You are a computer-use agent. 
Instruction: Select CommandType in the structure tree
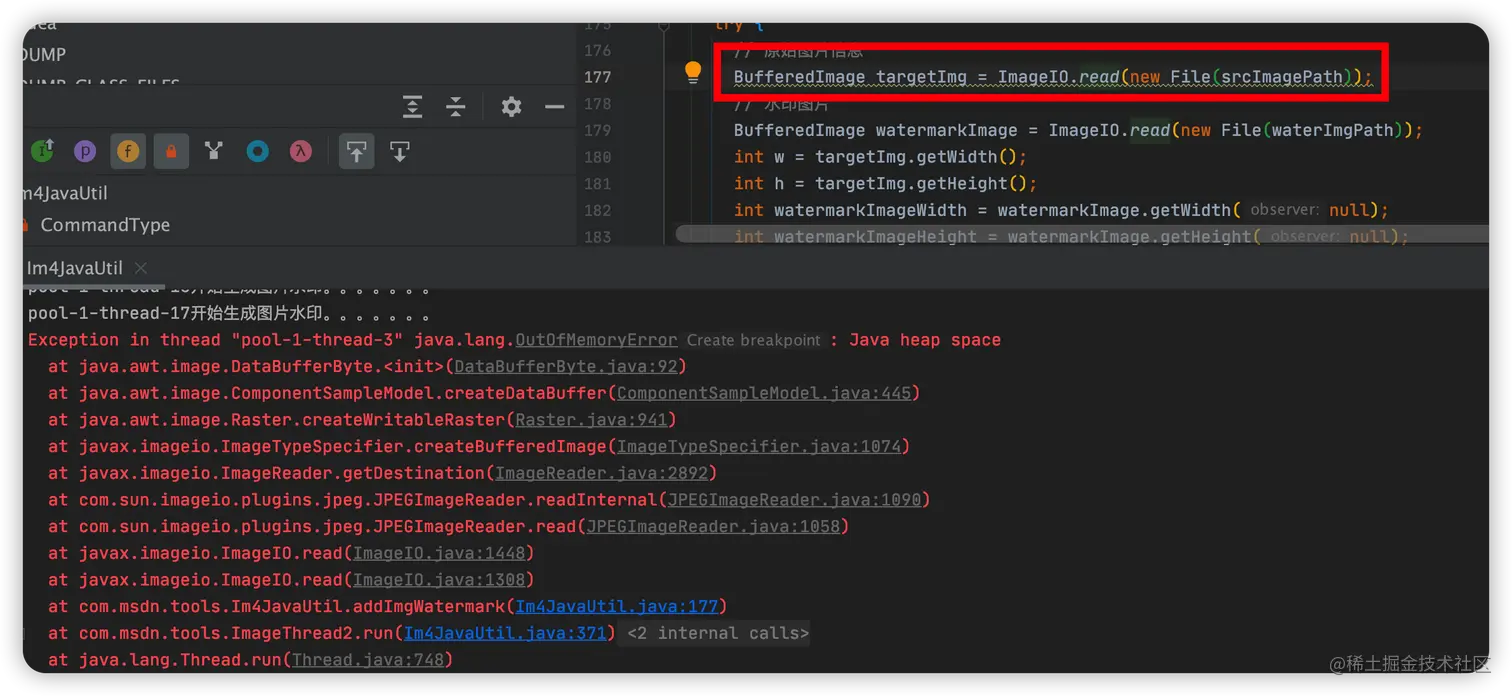105,225
